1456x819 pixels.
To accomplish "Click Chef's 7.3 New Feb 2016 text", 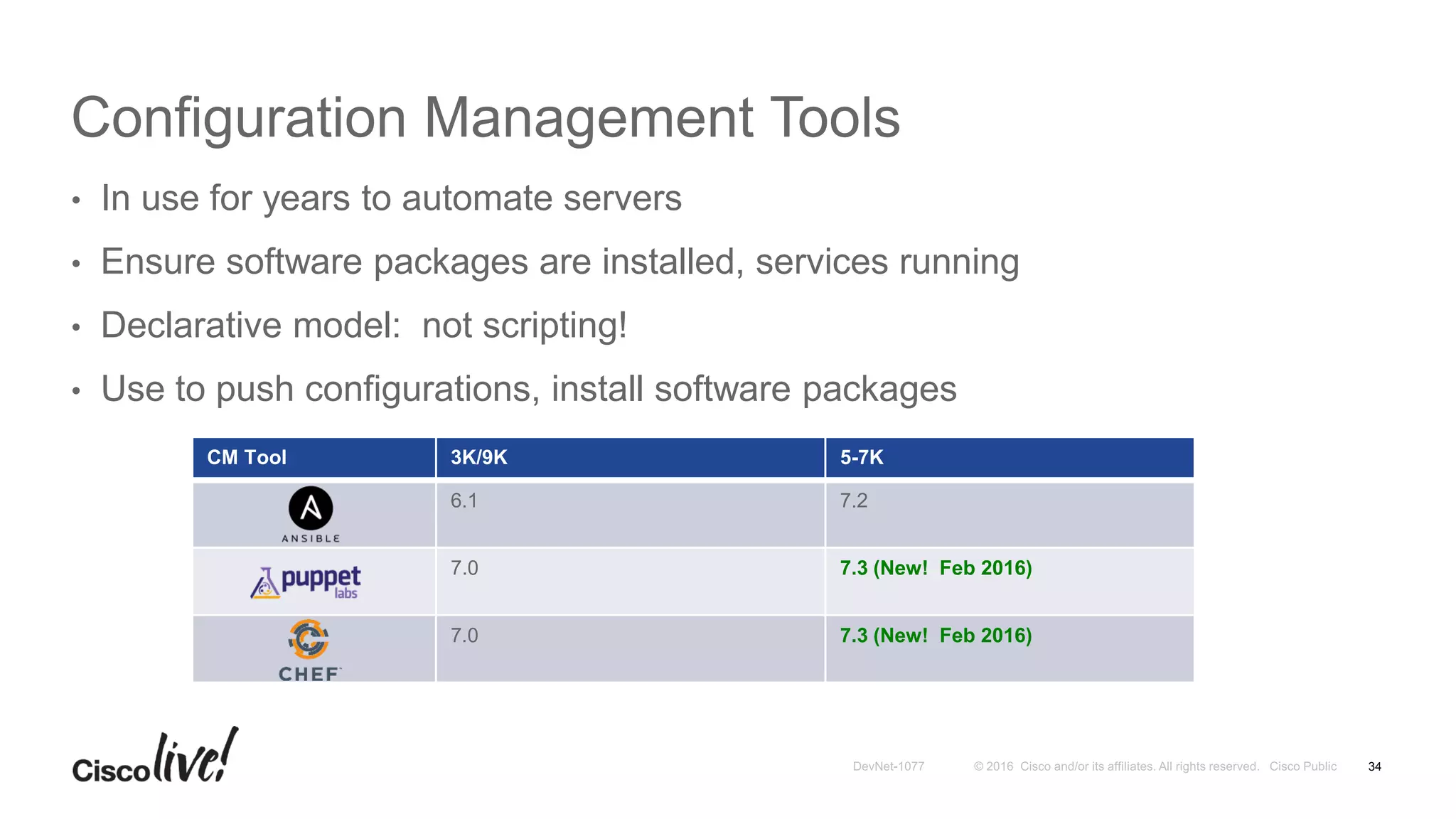I will (x=936, y=636).
